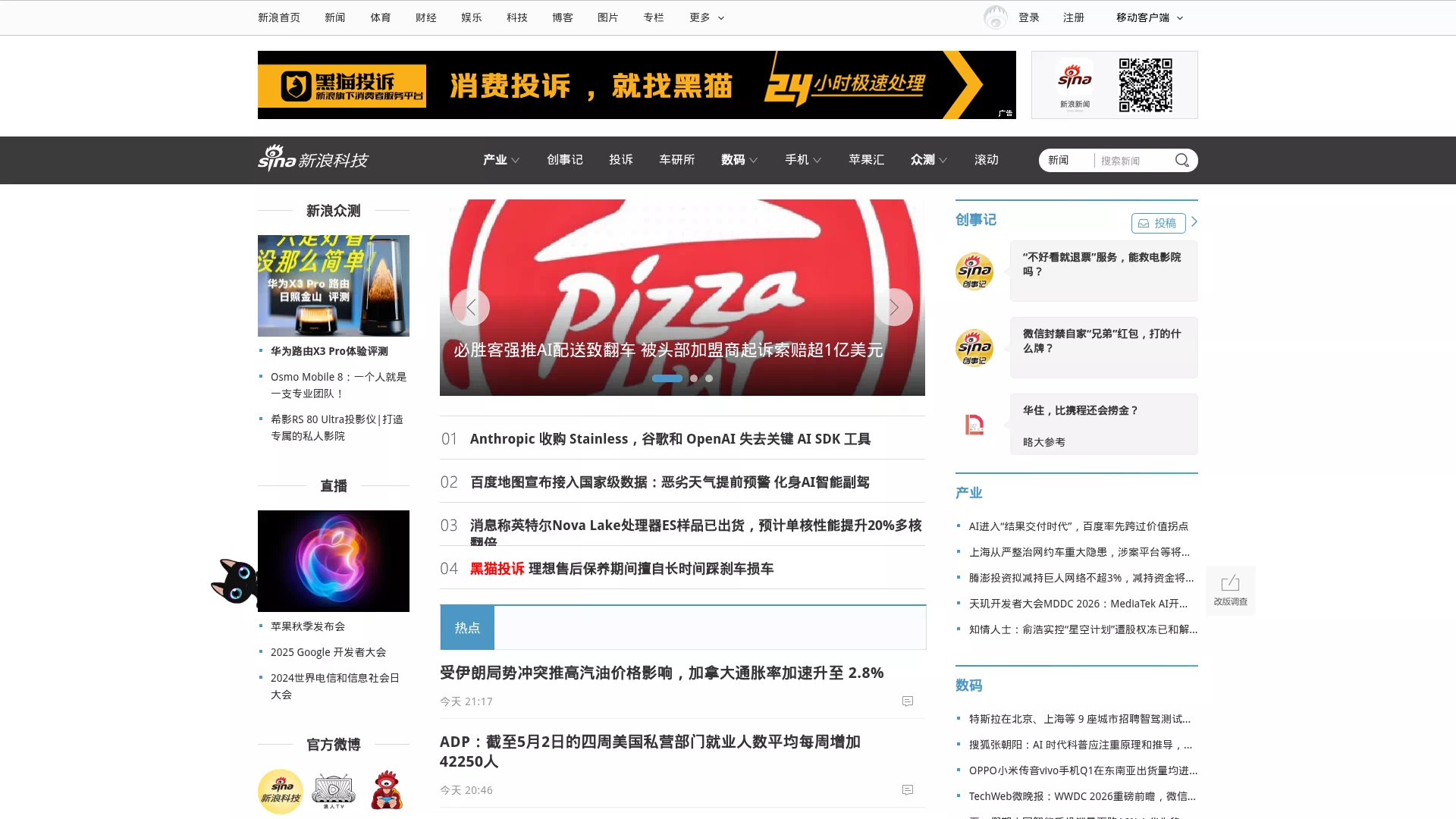Open 图片 in top bar

point(608,17)
